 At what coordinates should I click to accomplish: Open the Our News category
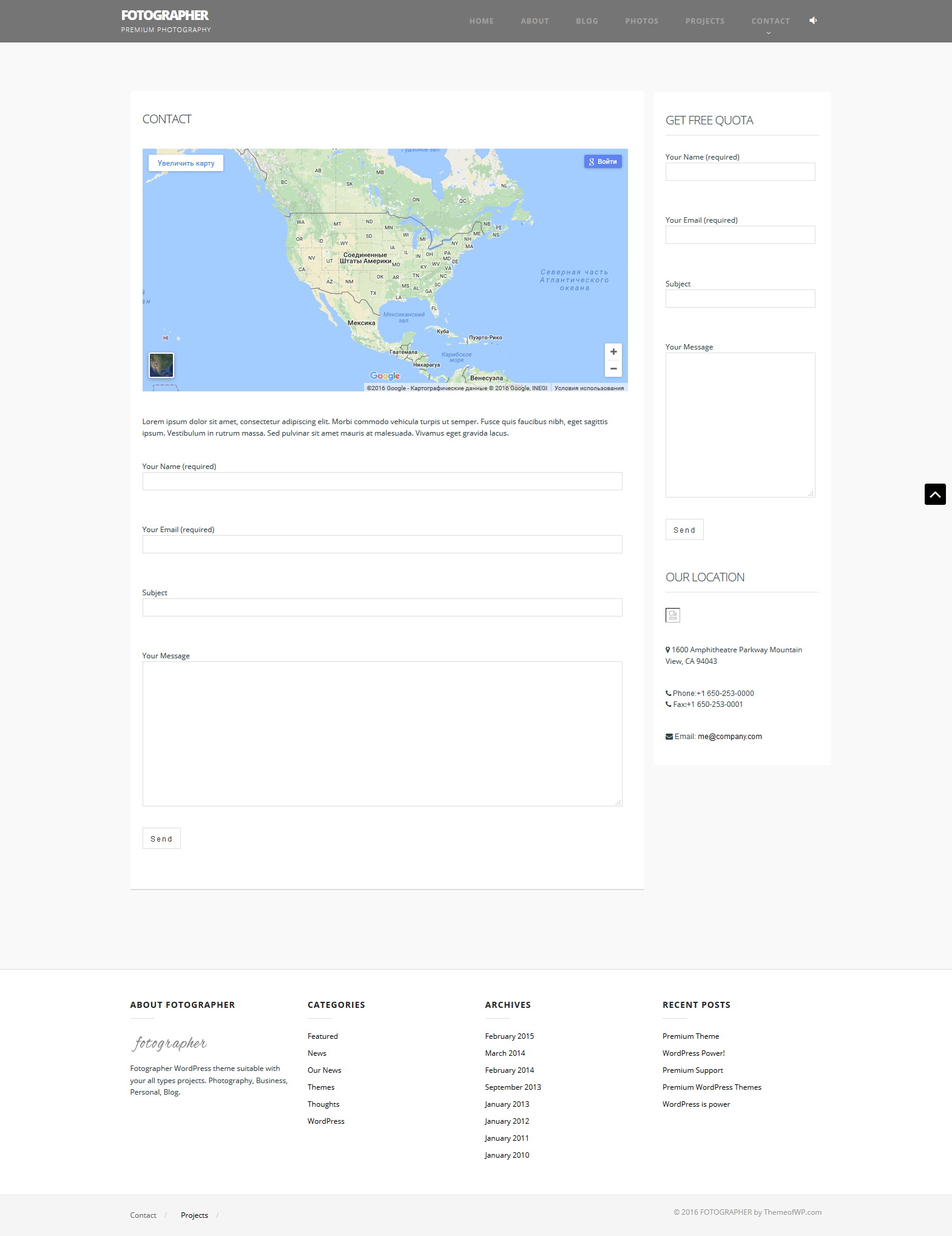[x=325, y=1070]
